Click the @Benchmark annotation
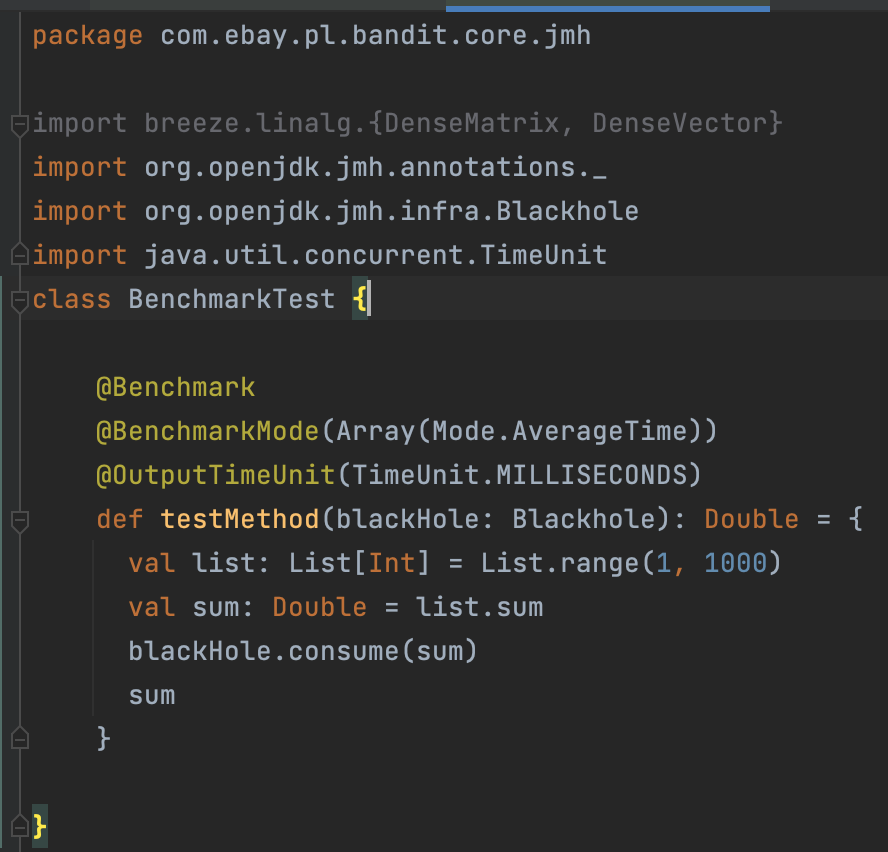The image size is (888, 852). (175, 387)
